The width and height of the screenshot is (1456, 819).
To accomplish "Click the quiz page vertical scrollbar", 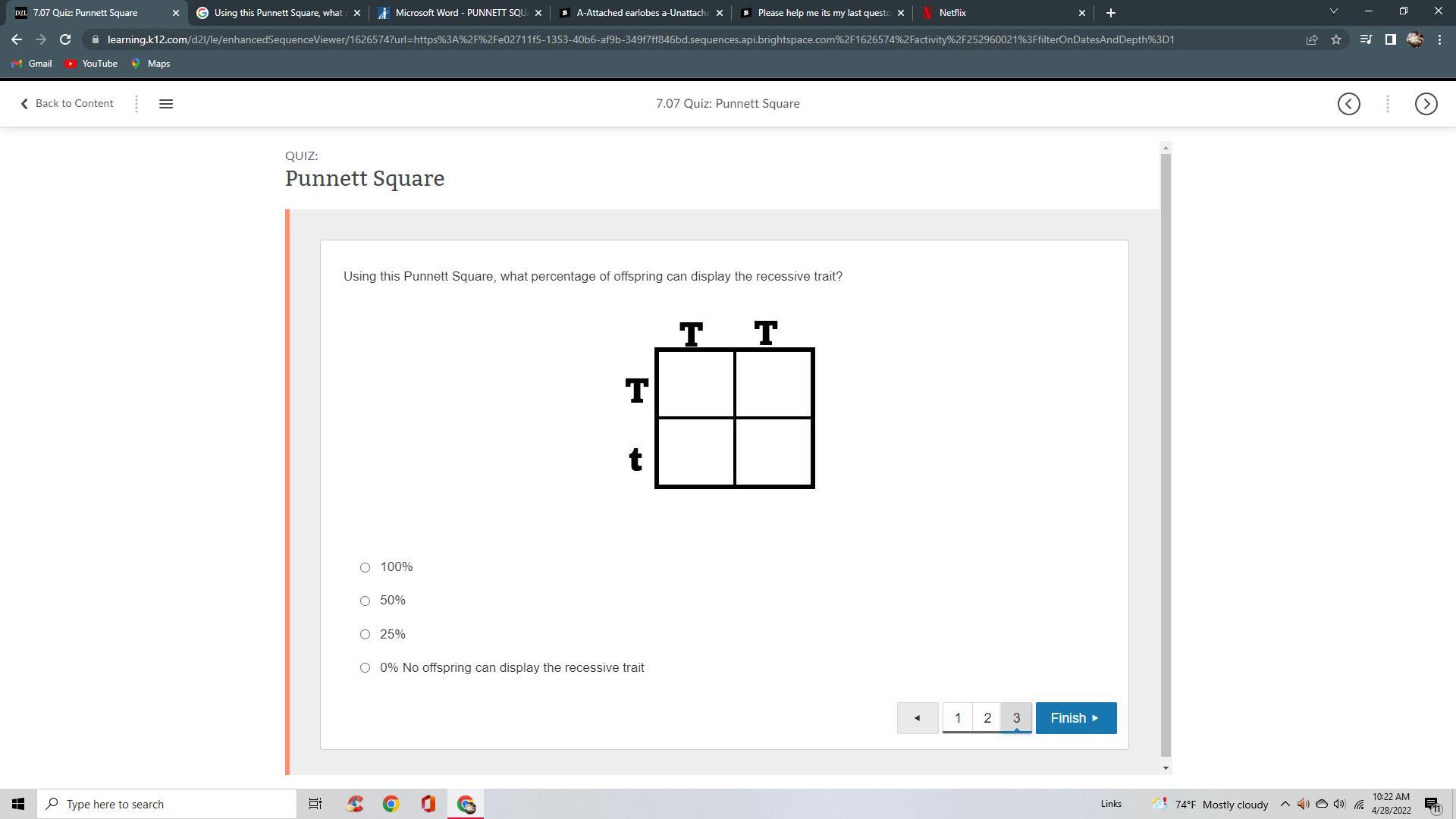I will pyautogui.click(x=1166, y=455).
